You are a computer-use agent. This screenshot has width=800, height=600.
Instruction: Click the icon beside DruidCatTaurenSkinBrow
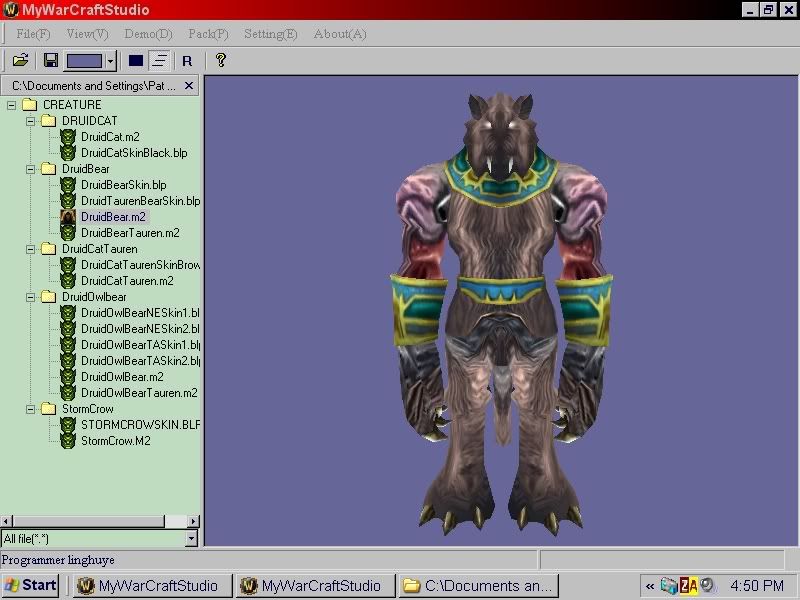click(68, 265)
